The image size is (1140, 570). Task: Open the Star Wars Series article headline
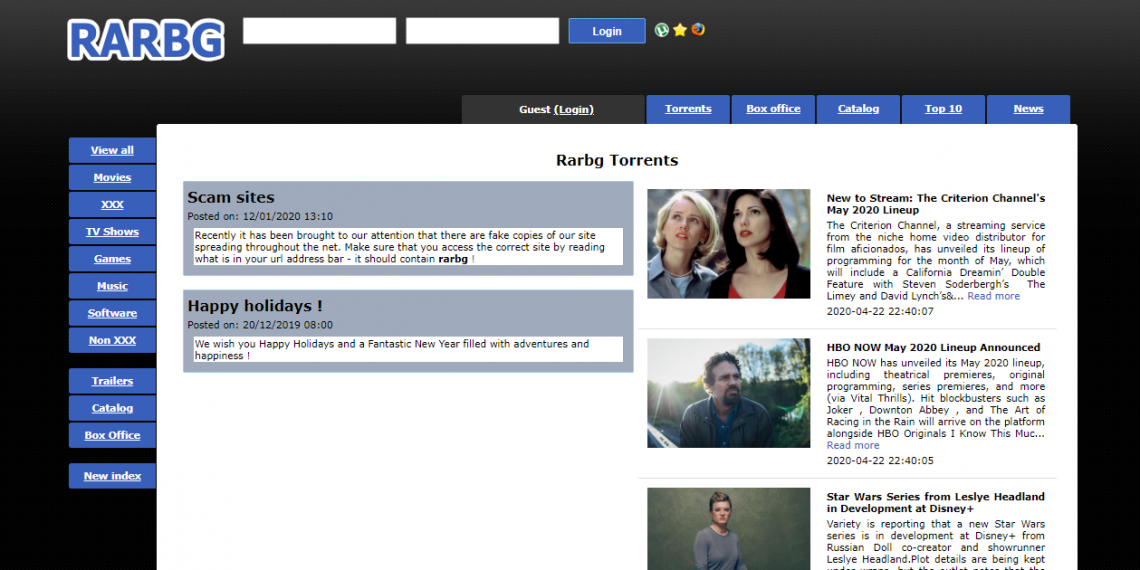pyautogui.click(x=935, y=502)
